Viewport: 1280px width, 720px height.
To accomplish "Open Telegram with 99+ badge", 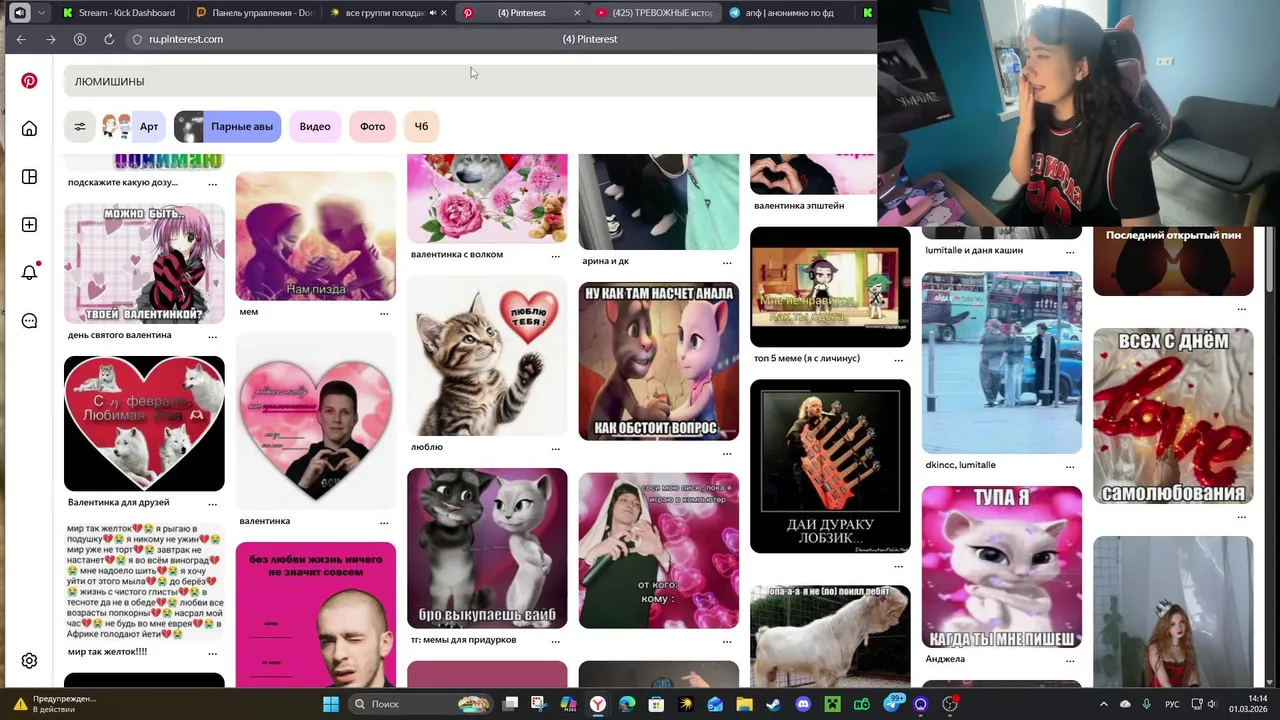I will pyautogui.click(x=893, y=704).
